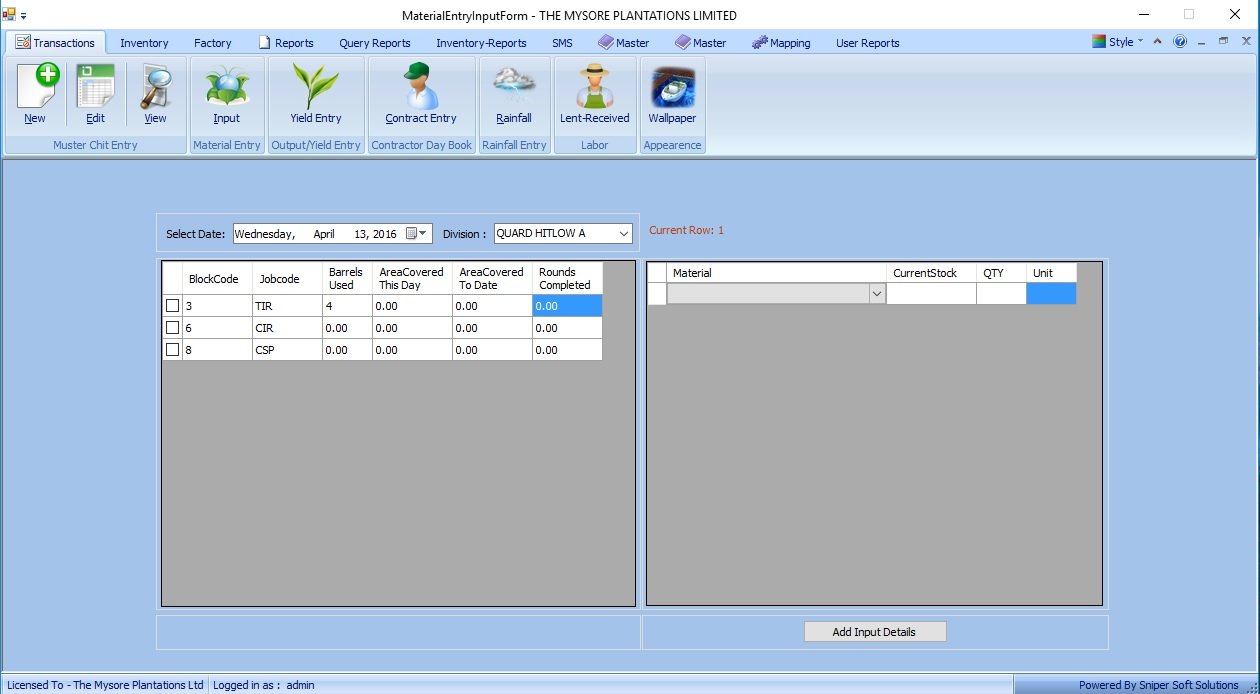Screen dimensions: 1260x694
Task: Open the Select Date calendar picker
Action: click(417, 234)
